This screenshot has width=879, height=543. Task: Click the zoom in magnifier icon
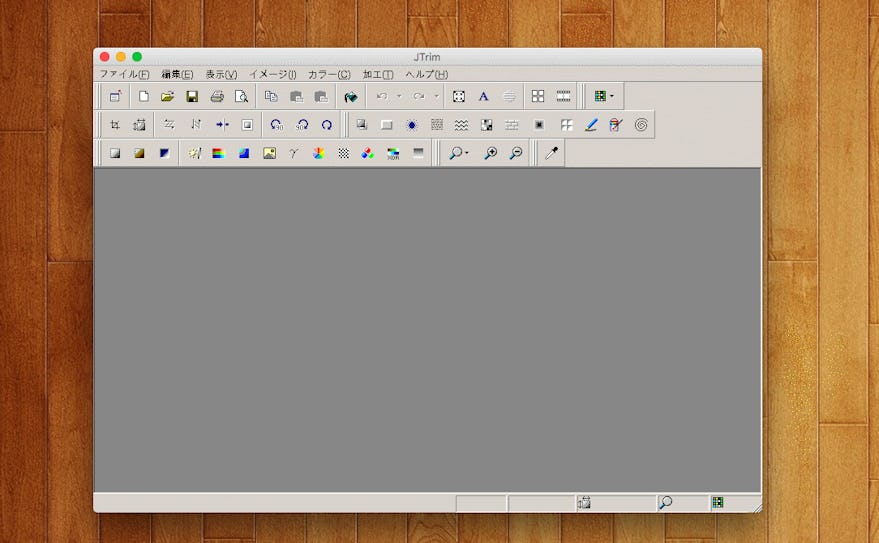pos(491,153)
